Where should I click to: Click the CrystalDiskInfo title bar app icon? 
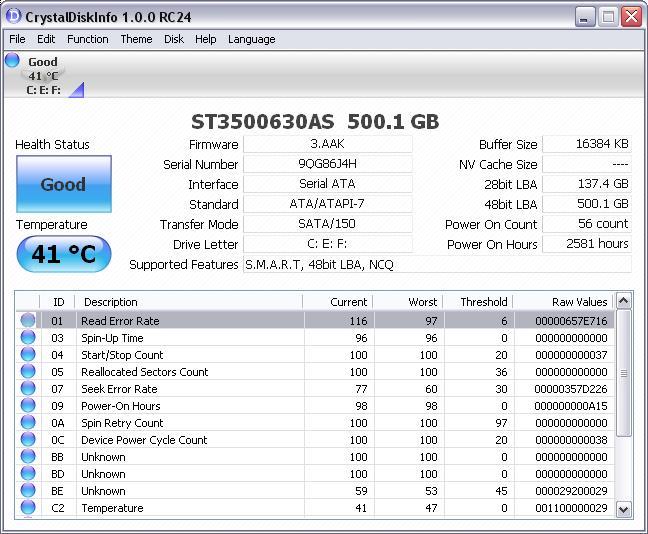[x=13, y=16]
